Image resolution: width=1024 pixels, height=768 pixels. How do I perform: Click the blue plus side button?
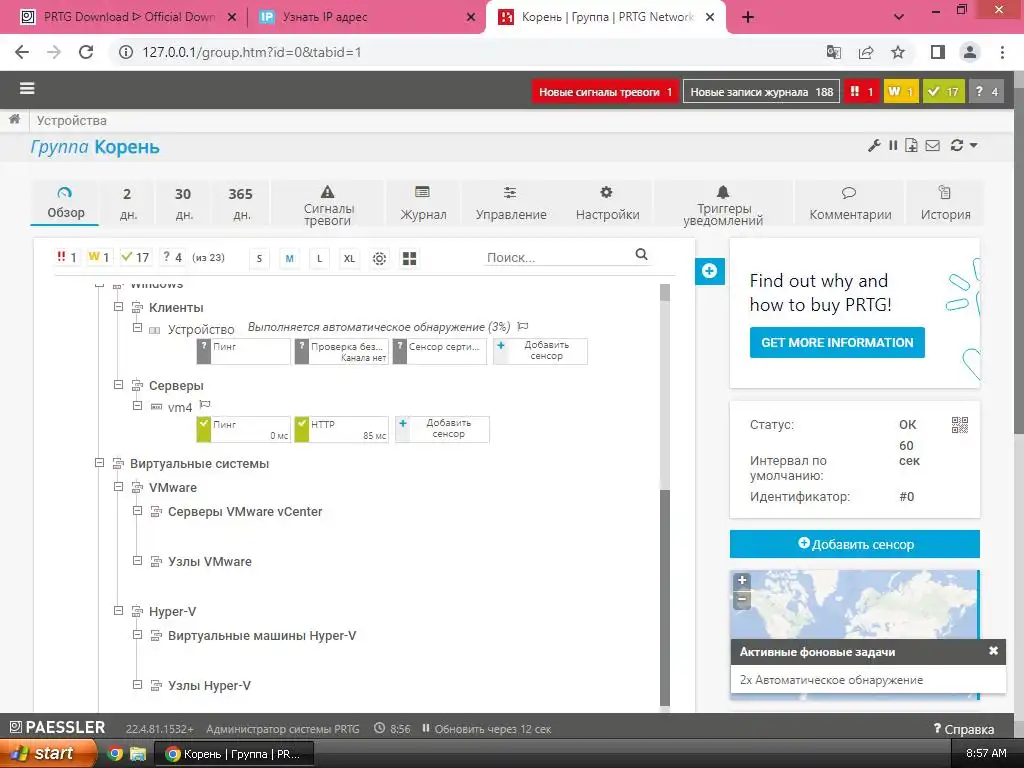click(x=709, y=271)
